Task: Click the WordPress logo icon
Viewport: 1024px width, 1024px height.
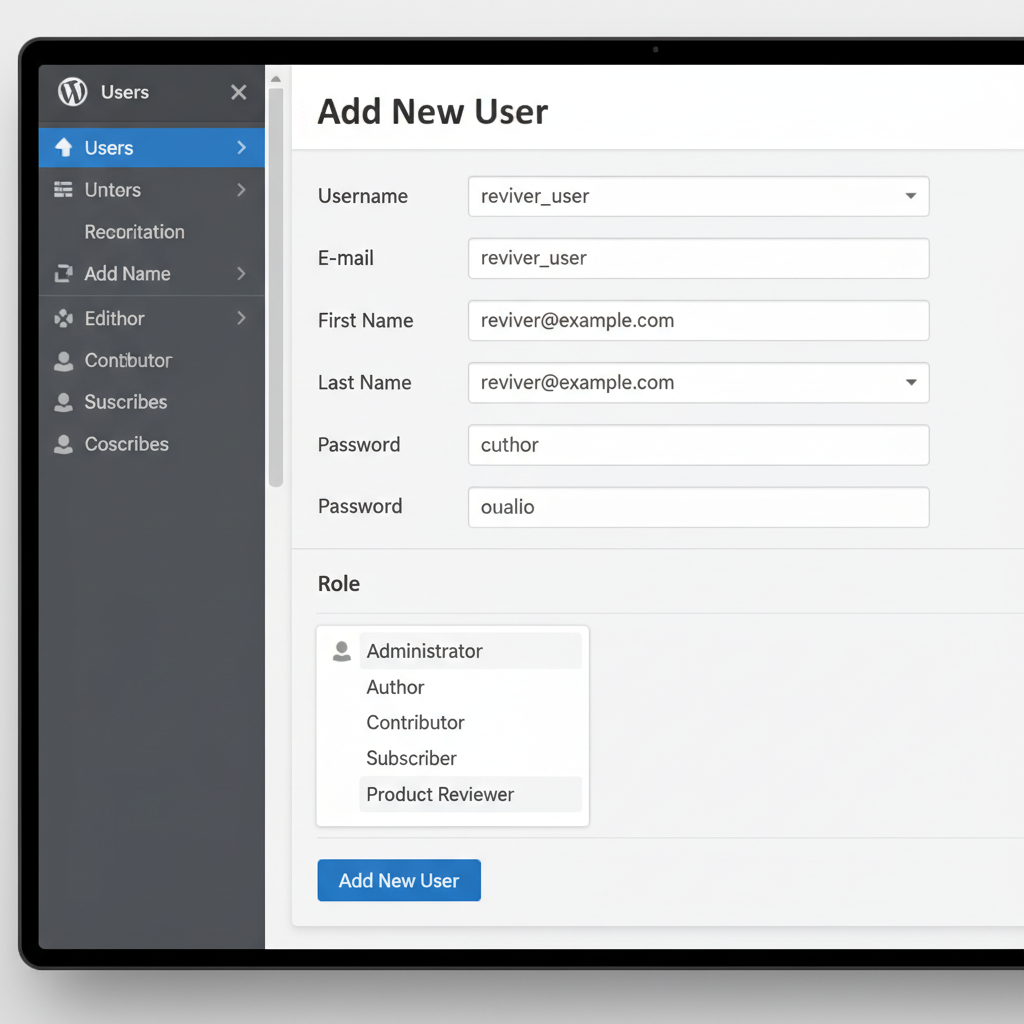Action: (71, 92)
